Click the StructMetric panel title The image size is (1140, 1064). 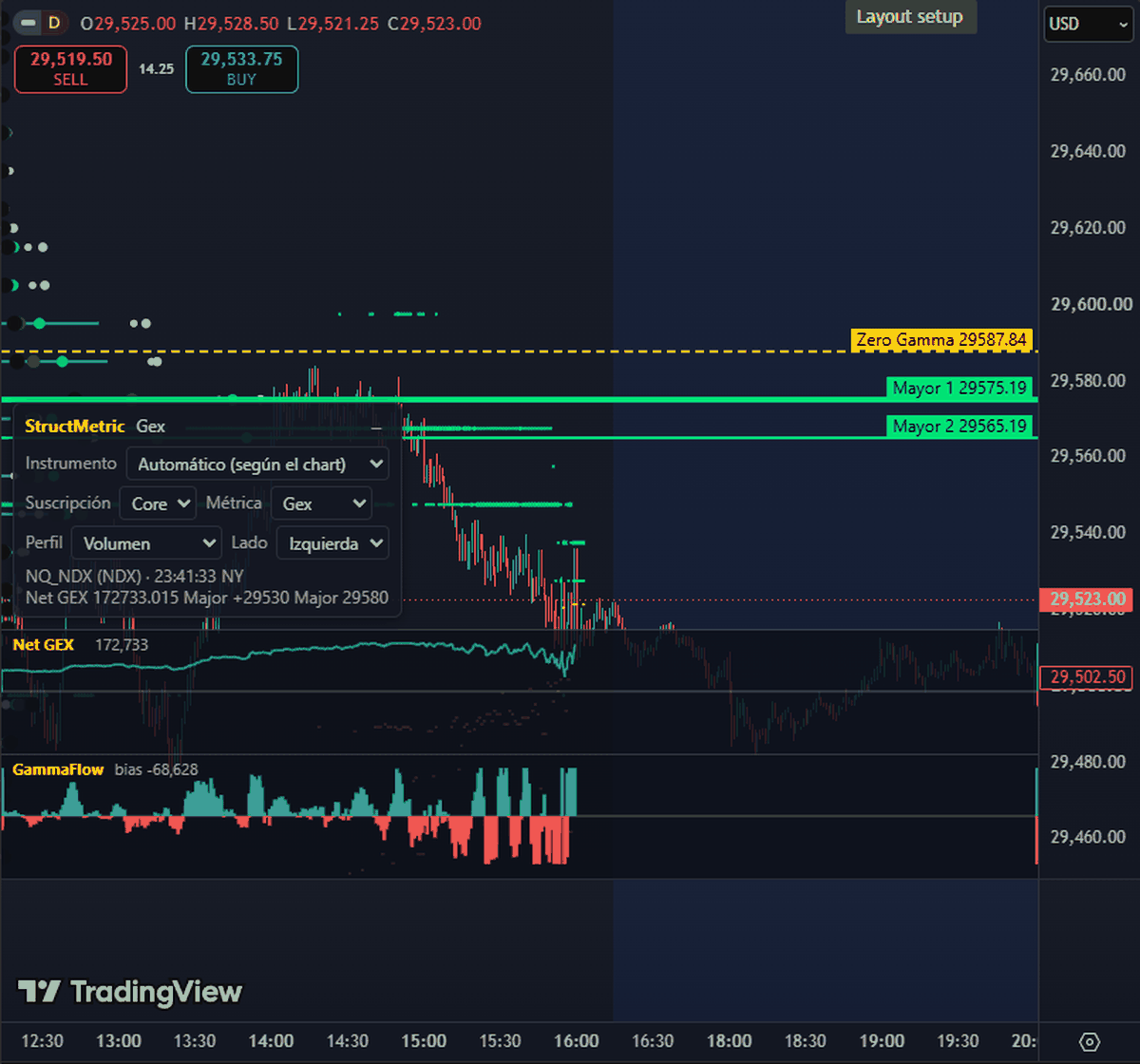point(74,427)
